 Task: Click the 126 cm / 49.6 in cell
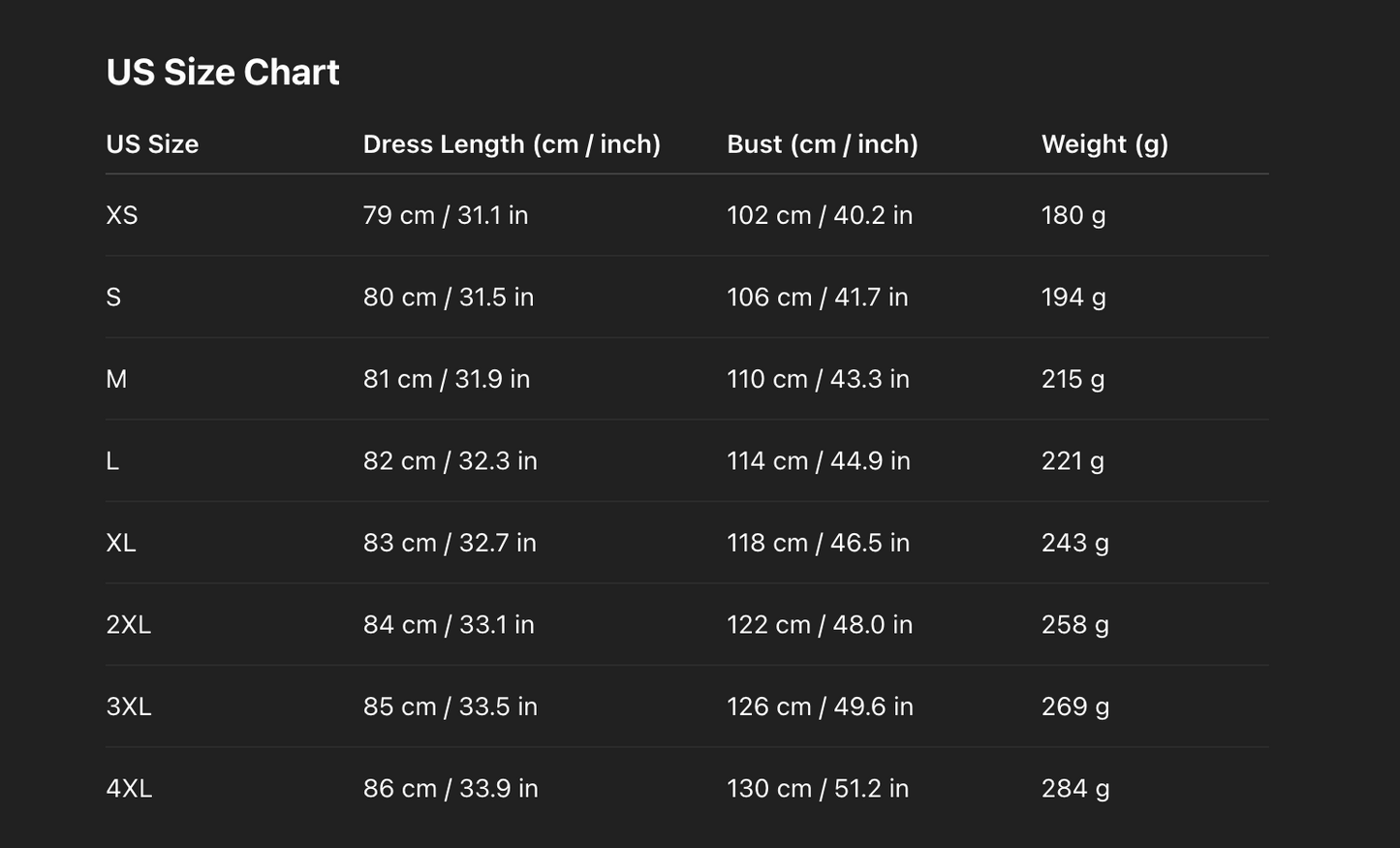(x=821, y=707)
